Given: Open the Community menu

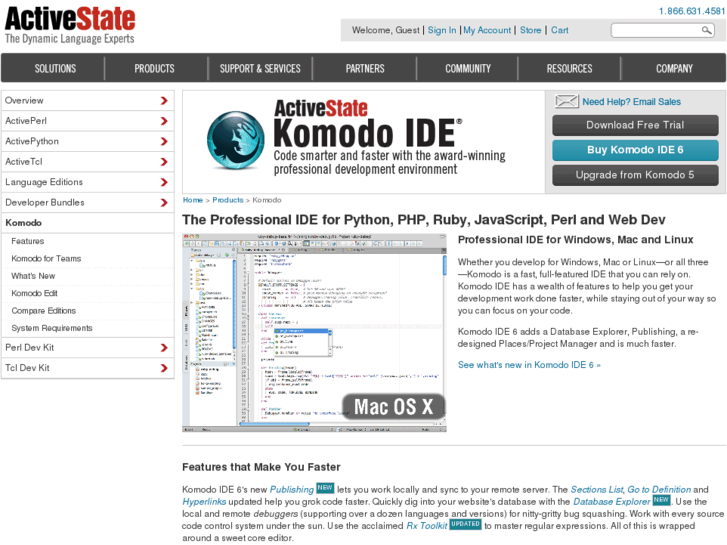Looking at the screenshot, I should (468, 69).
